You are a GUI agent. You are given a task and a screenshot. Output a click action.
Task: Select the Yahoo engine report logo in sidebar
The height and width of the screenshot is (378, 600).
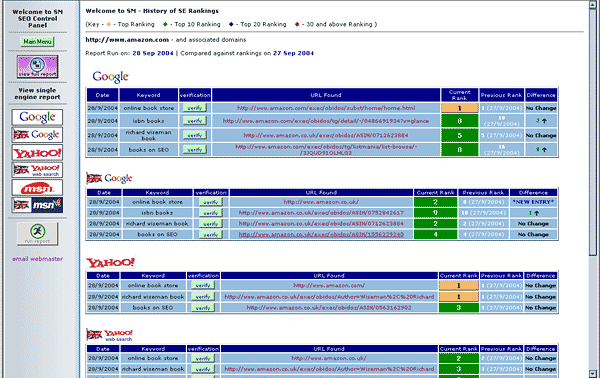click(x=37, y=153)
